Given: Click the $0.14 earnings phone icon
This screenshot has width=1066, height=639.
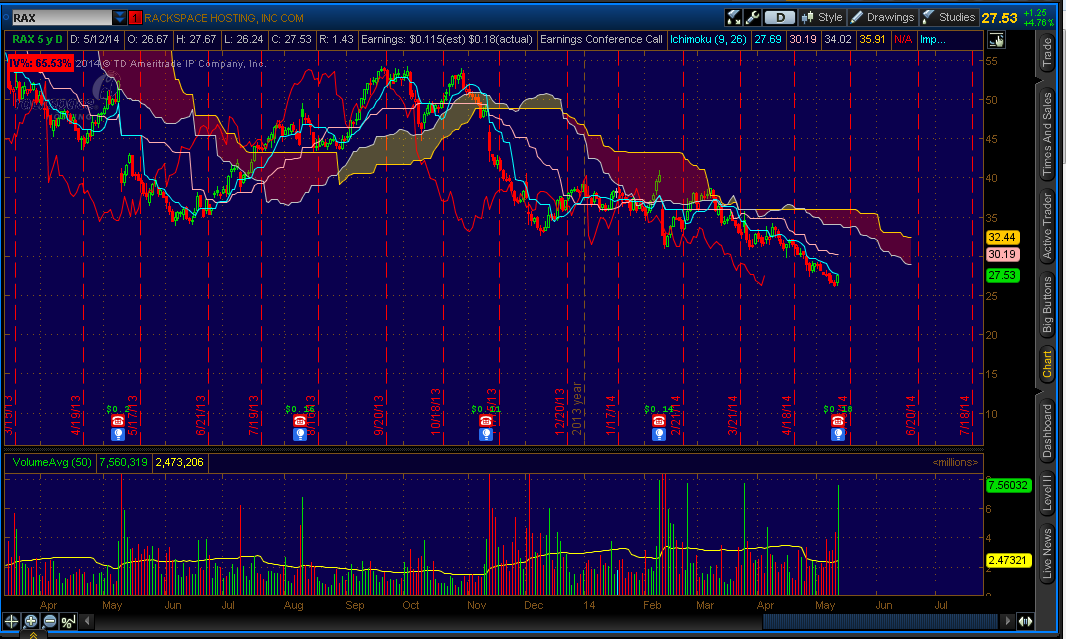Looking at the screenshot, I should coord(659,421).
